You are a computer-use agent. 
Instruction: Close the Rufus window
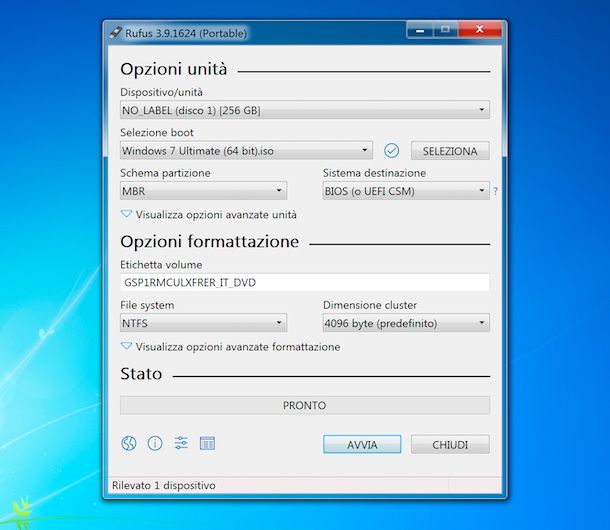coord(480,30)
